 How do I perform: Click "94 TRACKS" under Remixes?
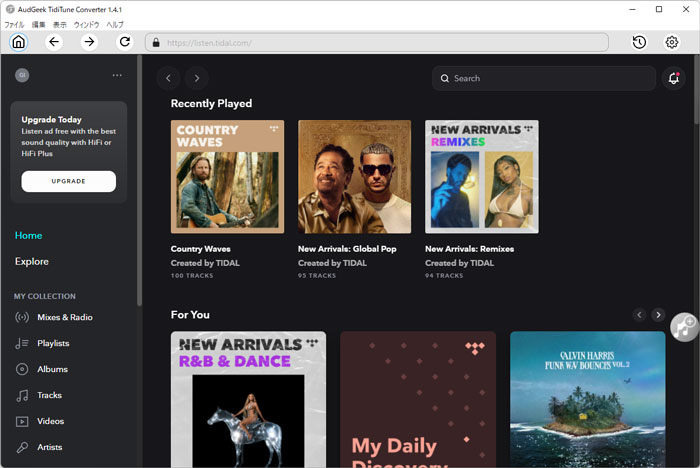444,276
